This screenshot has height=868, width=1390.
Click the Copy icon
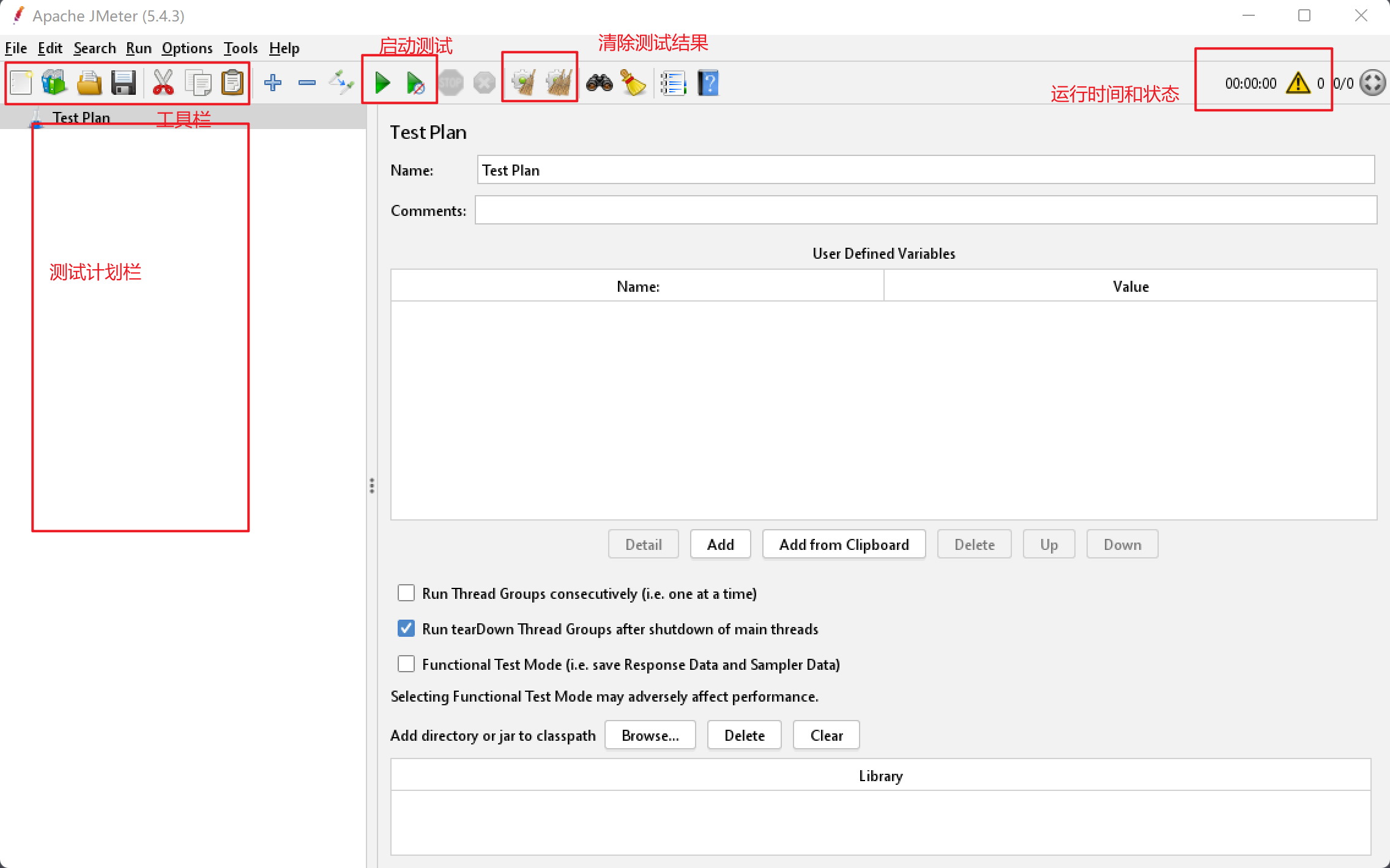(198, 83)
